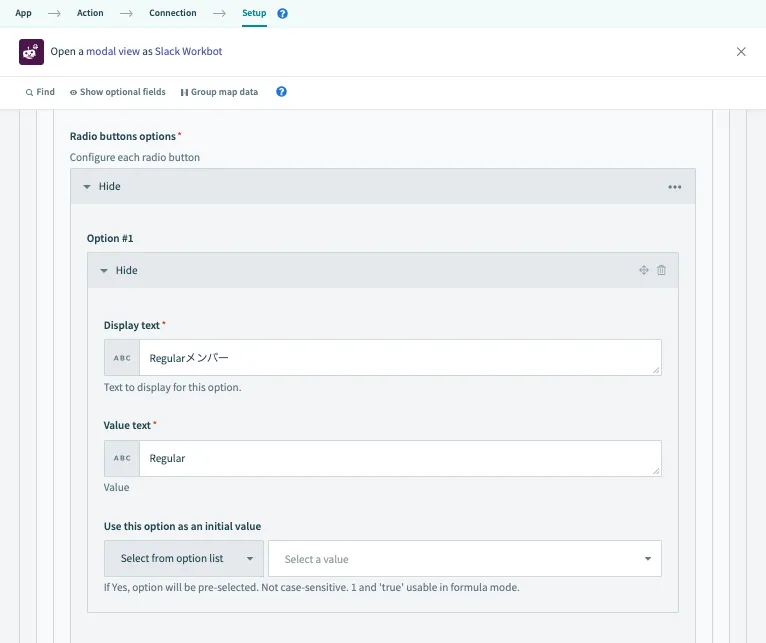Toggle Group map data

[x=219, y=92]
